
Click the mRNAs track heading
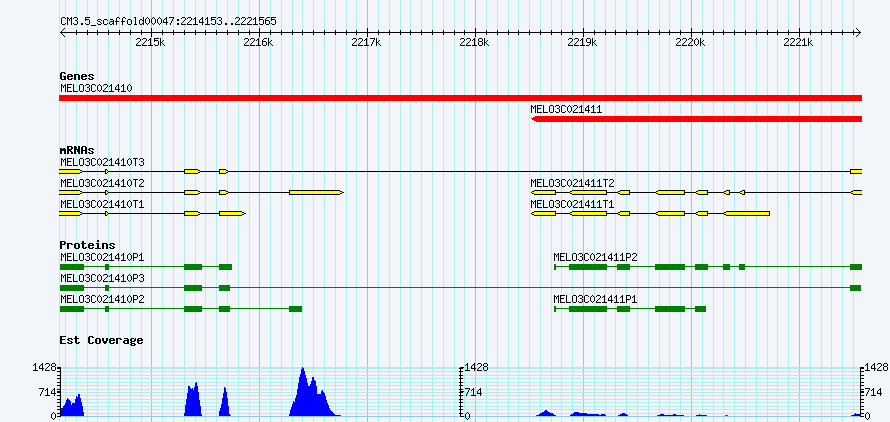[x=77, y=151]
